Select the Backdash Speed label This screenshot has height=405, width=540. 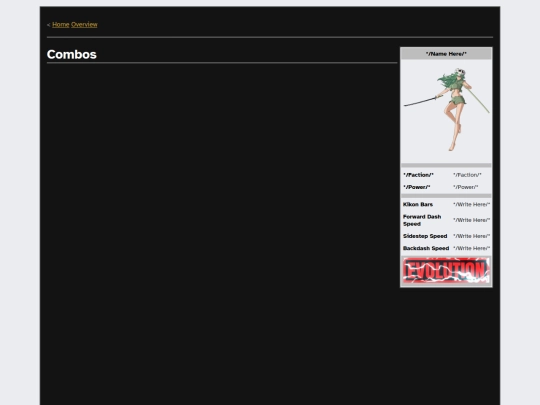point(426,248)
